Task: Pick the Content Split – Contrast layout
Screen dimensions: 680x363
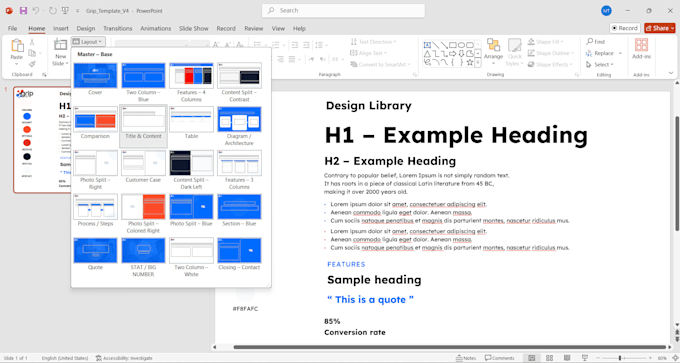Action: tap(239, 83)
